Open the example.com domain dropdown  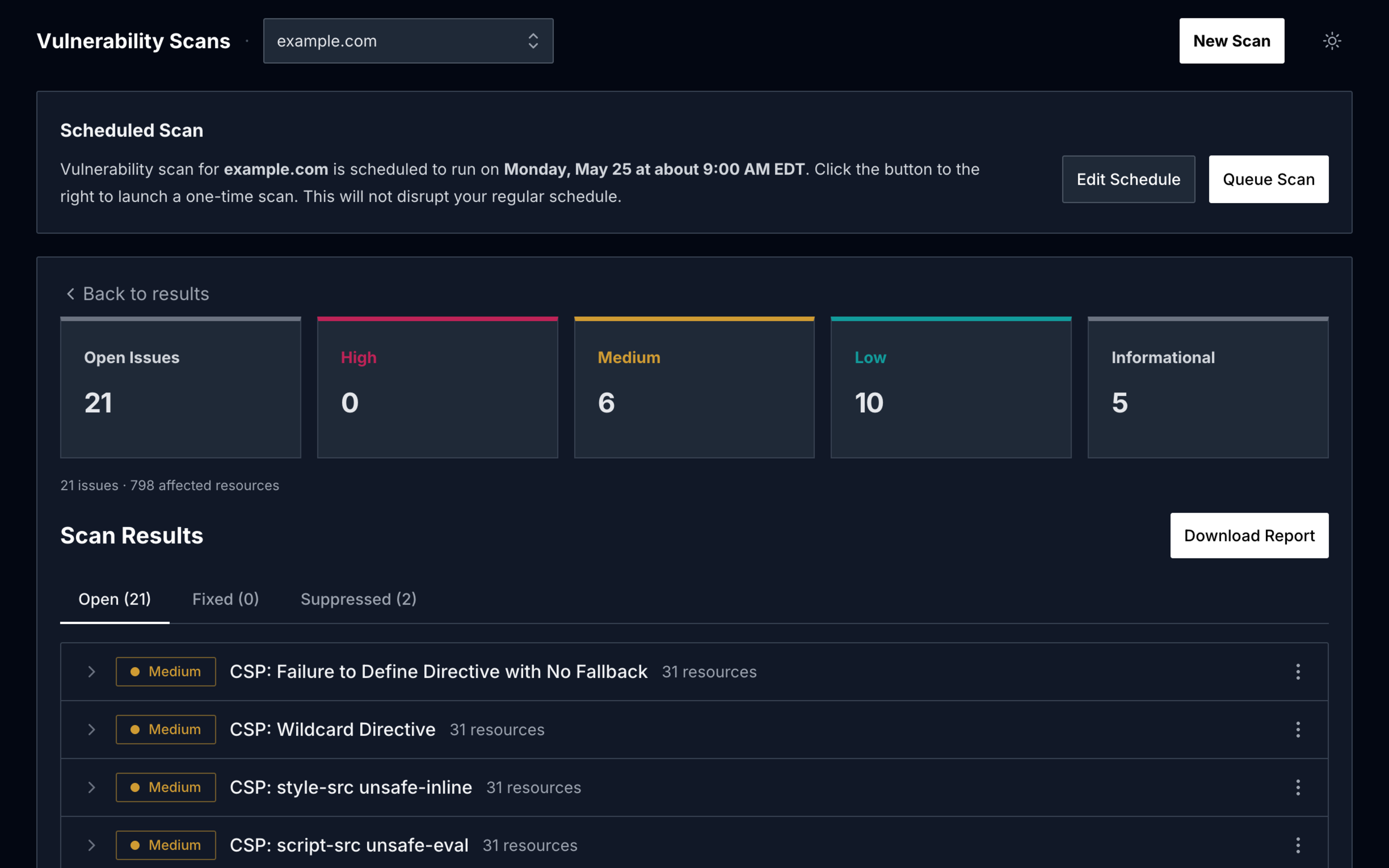click(x=408, y=41)
